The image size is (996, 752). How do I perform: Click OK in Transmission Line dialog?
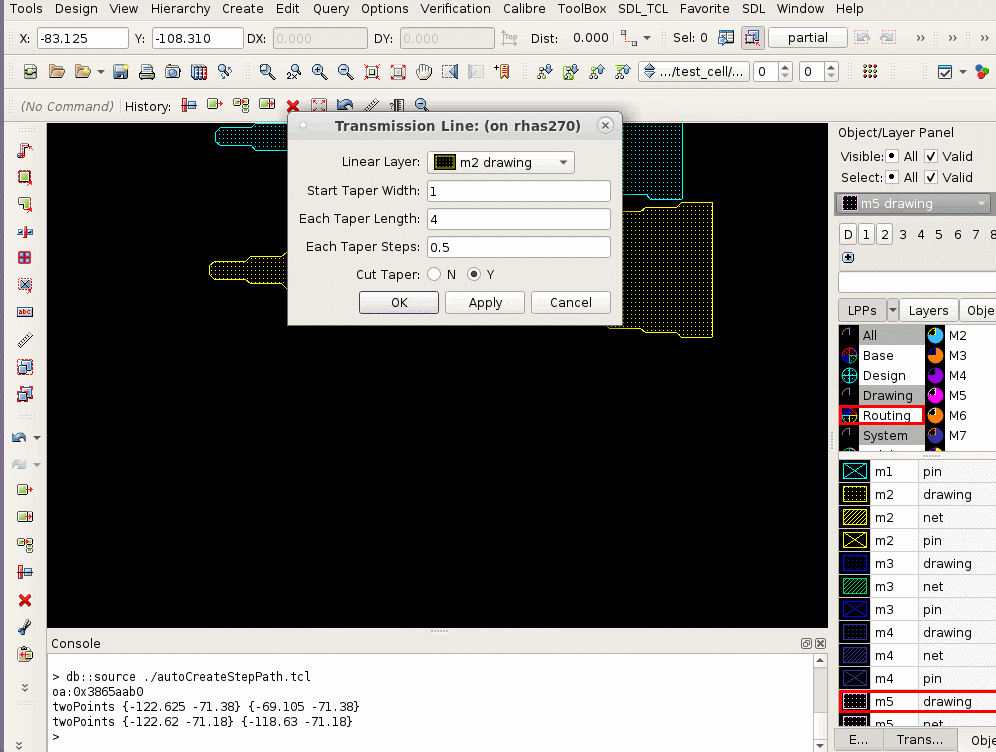point(399,302)
